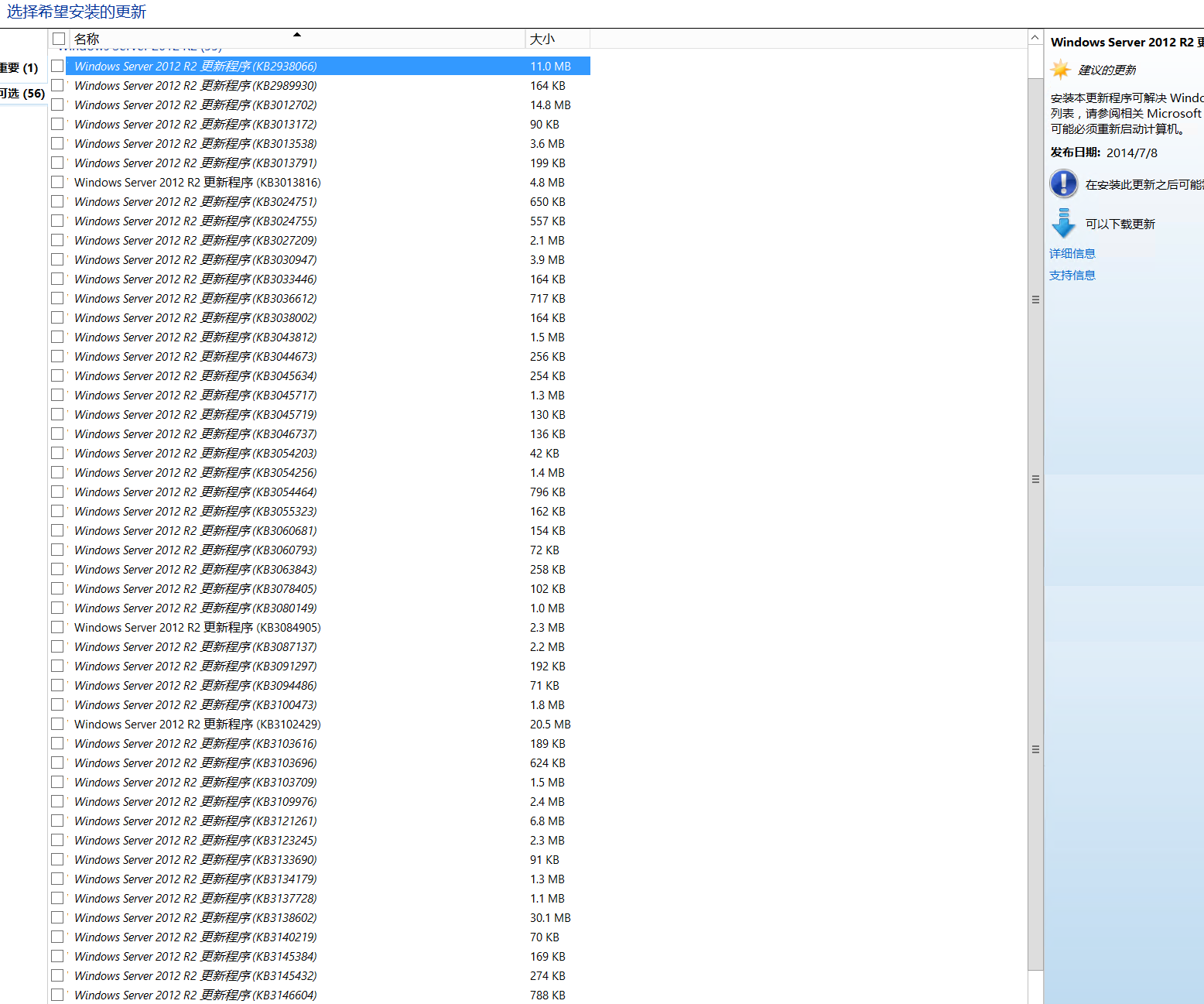Viewport: 1204px width, 1004px height.
Task: Enable the checkbox for KB3012702
Action: [x=57, y=105]
